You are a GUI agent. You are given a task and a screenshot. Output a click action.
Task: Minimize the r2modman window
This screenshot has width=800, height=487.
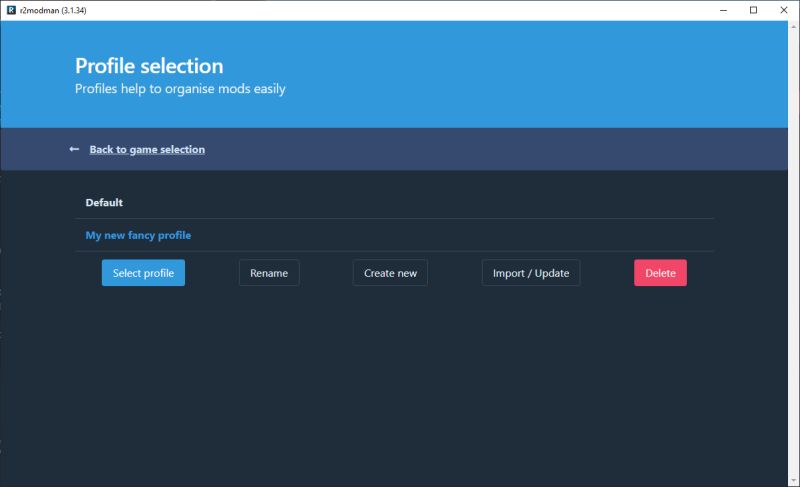[723, 10]
